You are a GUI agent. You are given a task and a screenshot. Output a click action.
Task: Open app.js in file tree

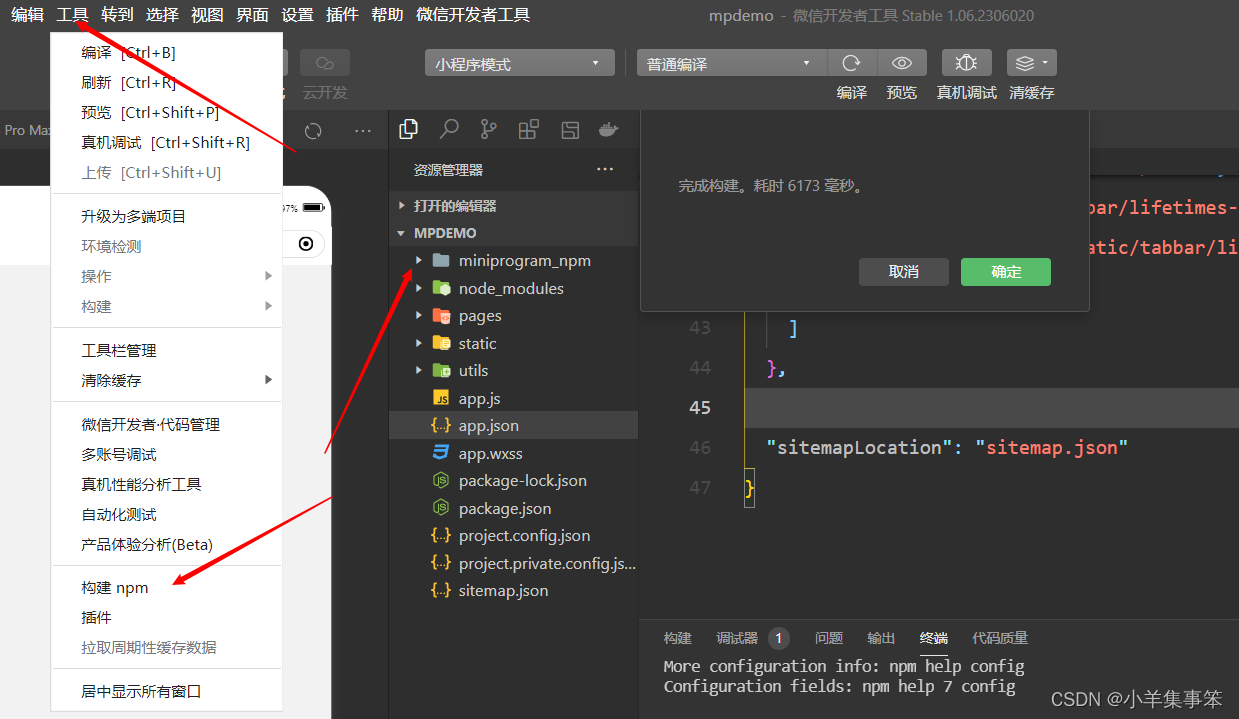pyautogui.click(x=514, y=398)
